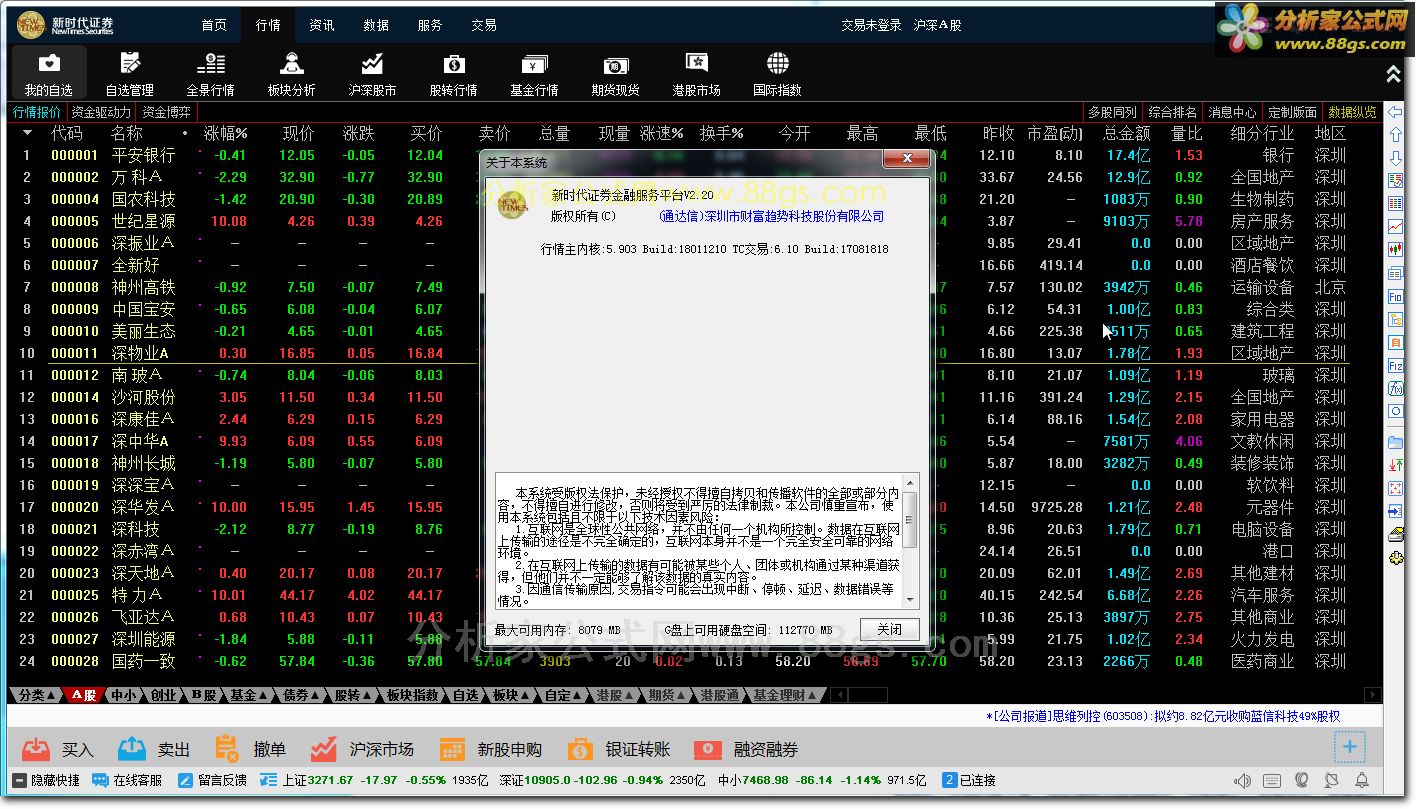Select the 创业 bottom tab

[x=164, y=695]
